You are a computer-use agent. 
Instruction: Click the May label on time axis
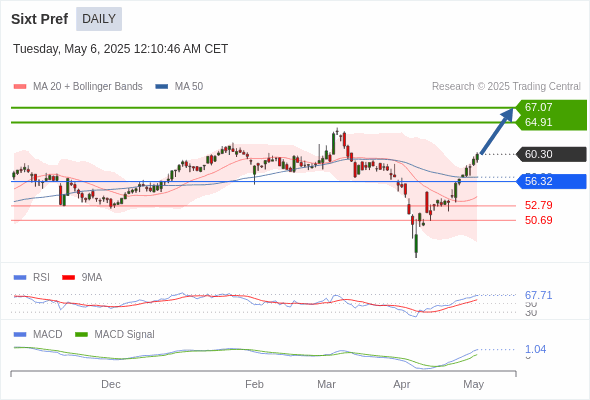[473, 384]
